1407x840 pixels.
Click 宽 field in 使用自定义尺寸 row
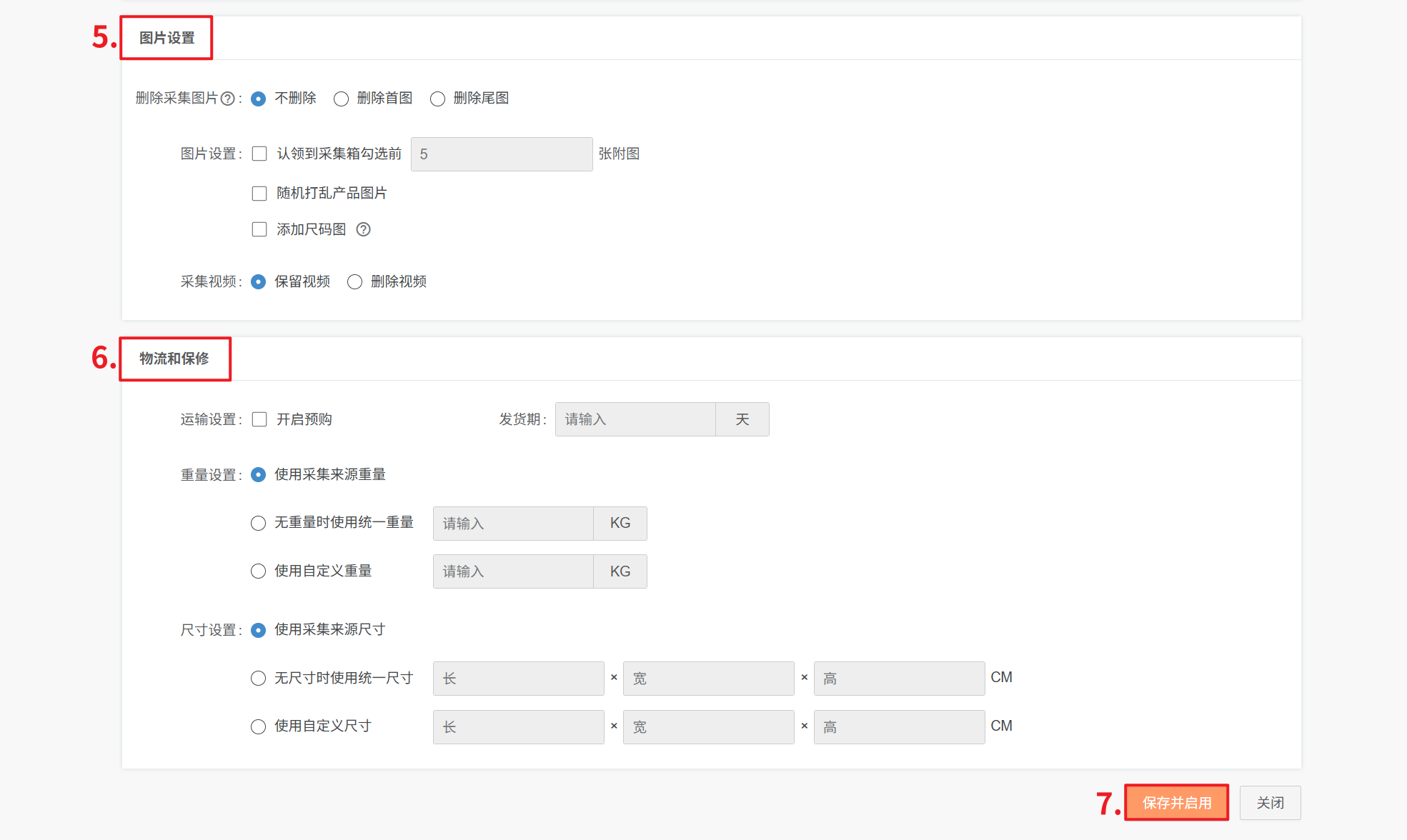[707, 727]
